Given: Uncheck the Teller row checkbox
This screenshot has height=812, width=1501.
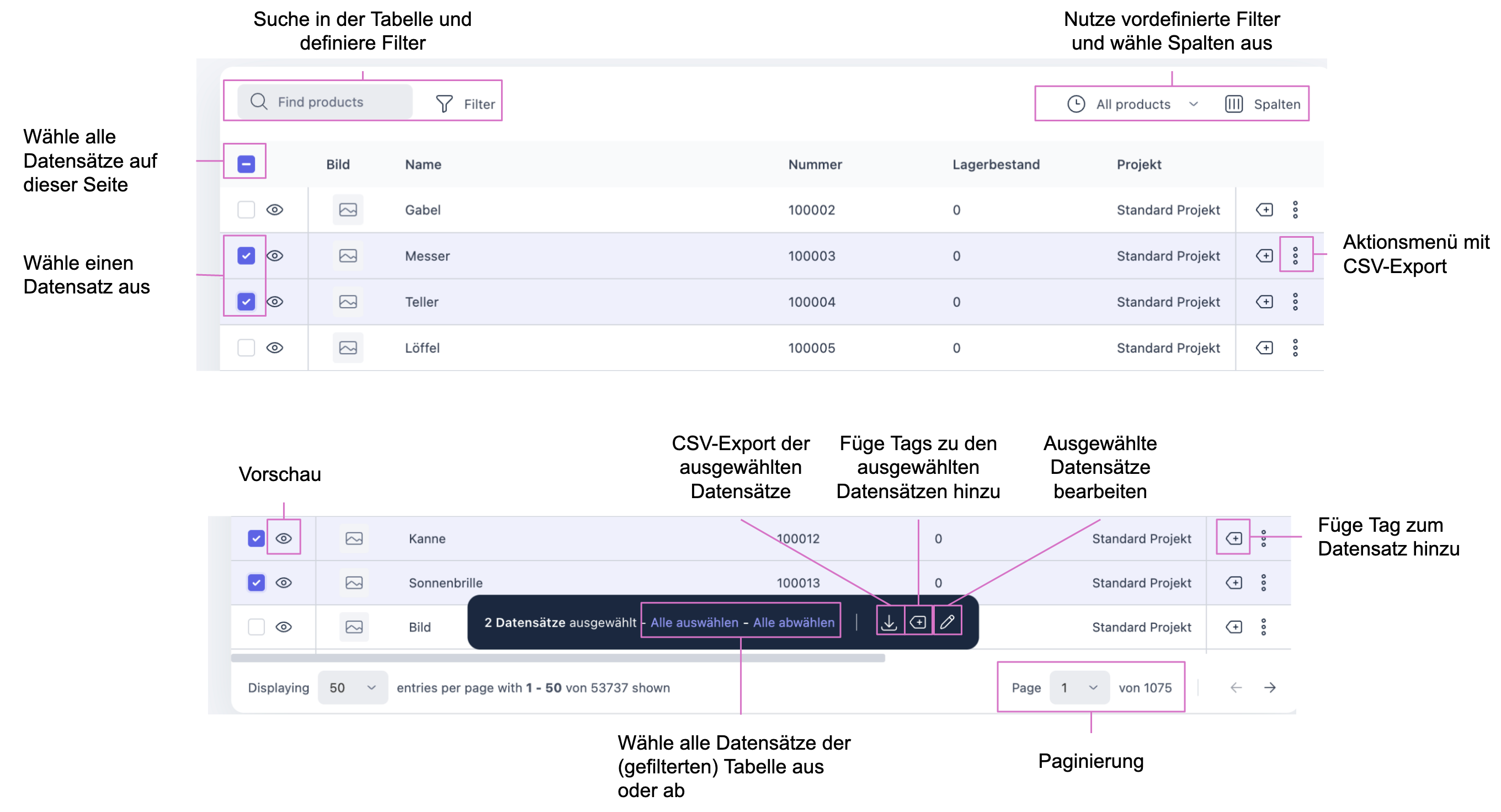Looking at the screenshot, I should pos(246,301).
